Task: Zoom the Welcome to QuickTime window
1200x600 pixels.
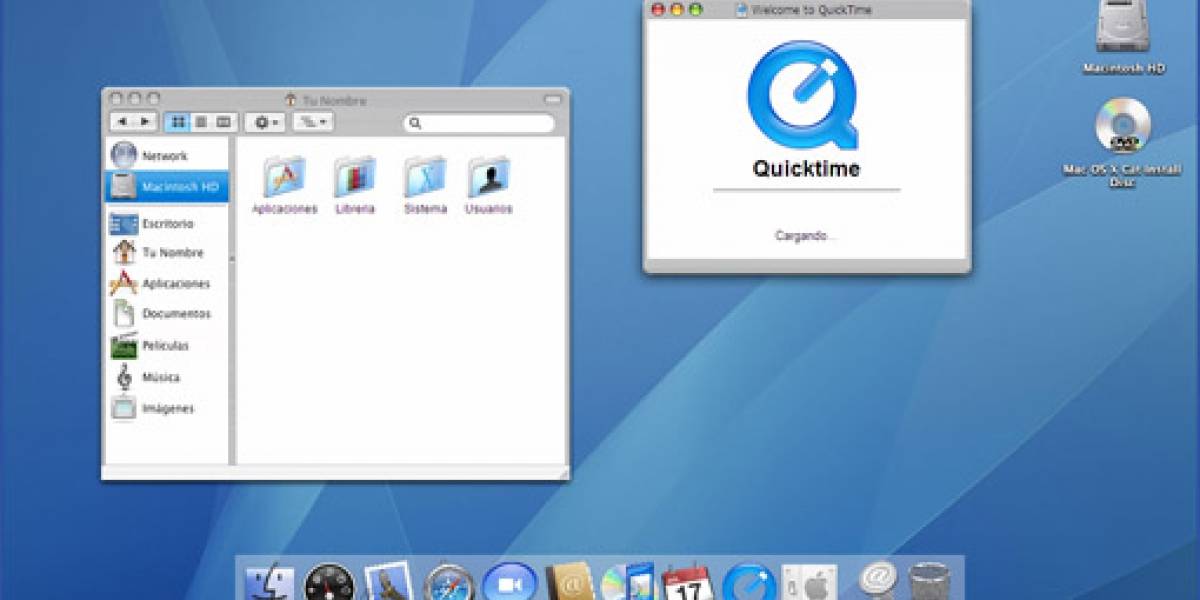Action: (696, 9)
